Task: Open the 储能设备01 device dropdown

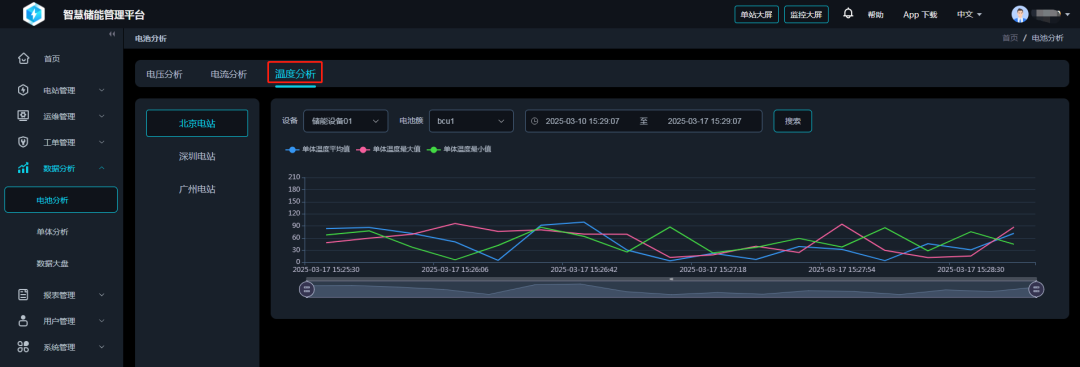Action: [346, 121]
